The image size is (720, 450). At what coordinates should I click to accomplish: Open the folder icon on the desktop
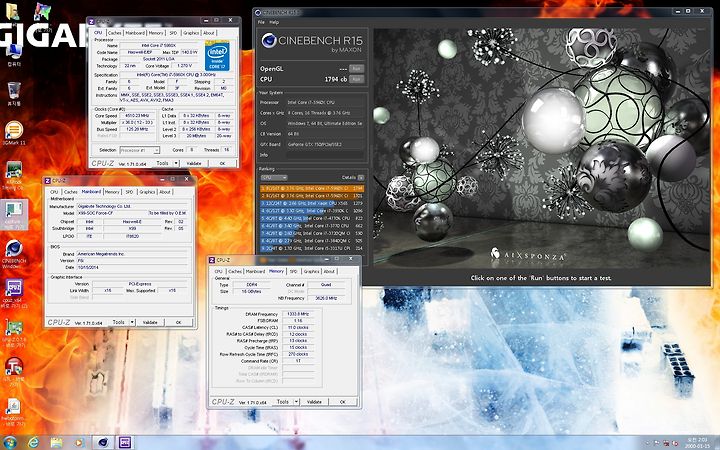pos(12,11)
